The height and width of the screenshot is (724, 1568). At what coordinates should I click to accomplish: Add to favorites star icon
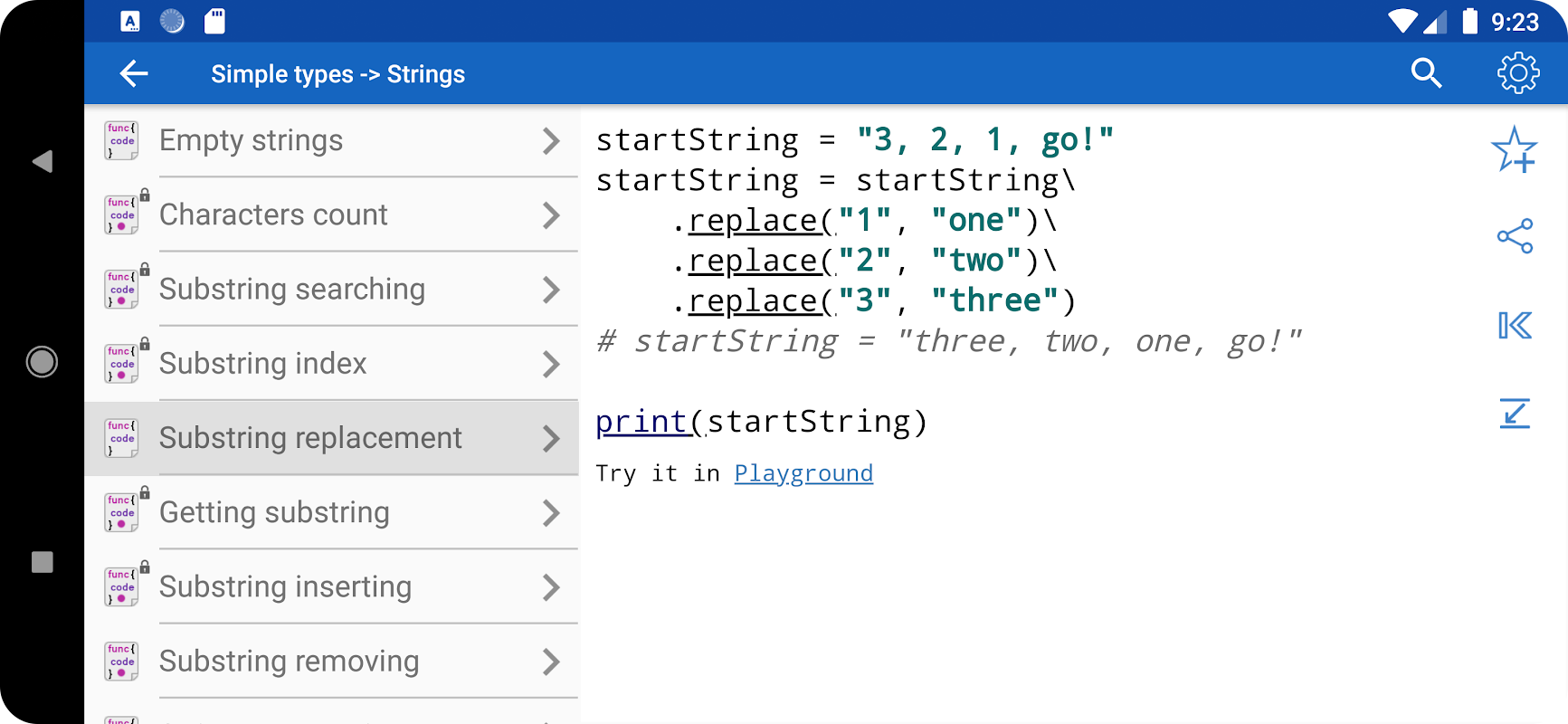[x=1514, y=150]
